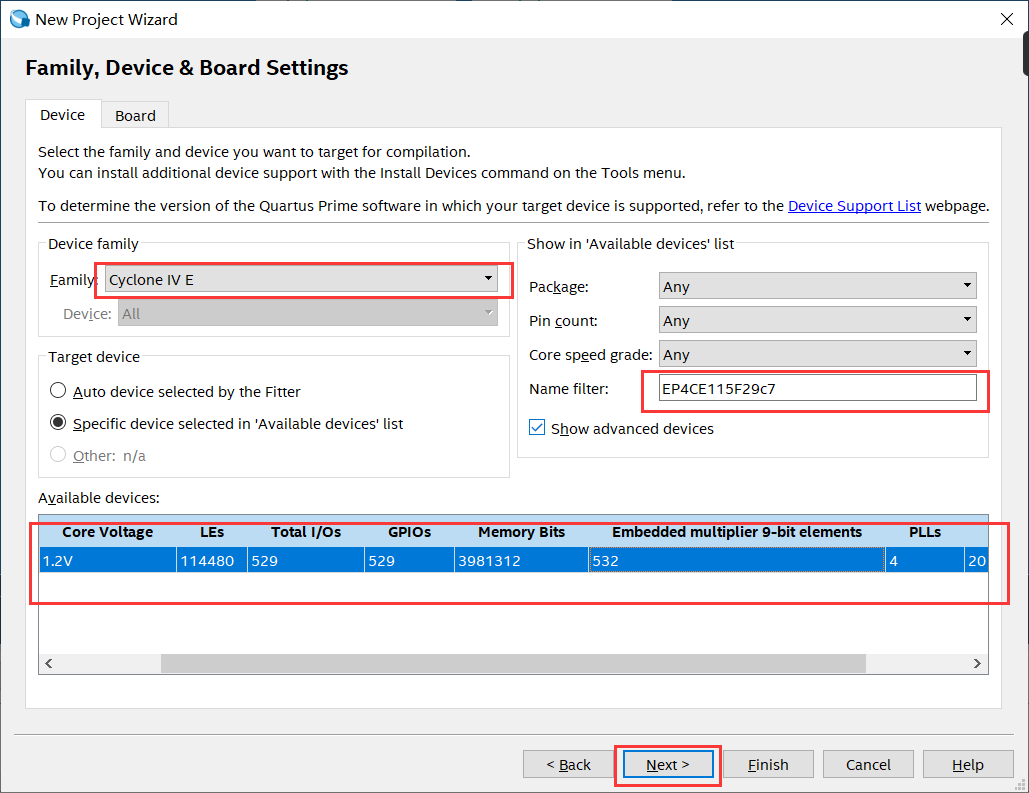Switch to the Board tab
This screenshot has height=793, width=1029.
point(135,116)
